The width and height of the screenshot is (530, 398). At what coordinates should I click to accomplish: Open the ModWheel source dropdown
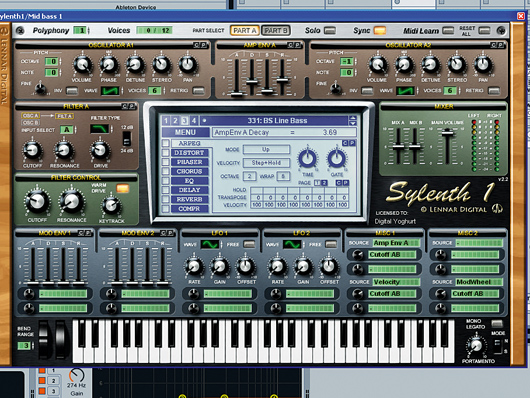click(479, 282)
